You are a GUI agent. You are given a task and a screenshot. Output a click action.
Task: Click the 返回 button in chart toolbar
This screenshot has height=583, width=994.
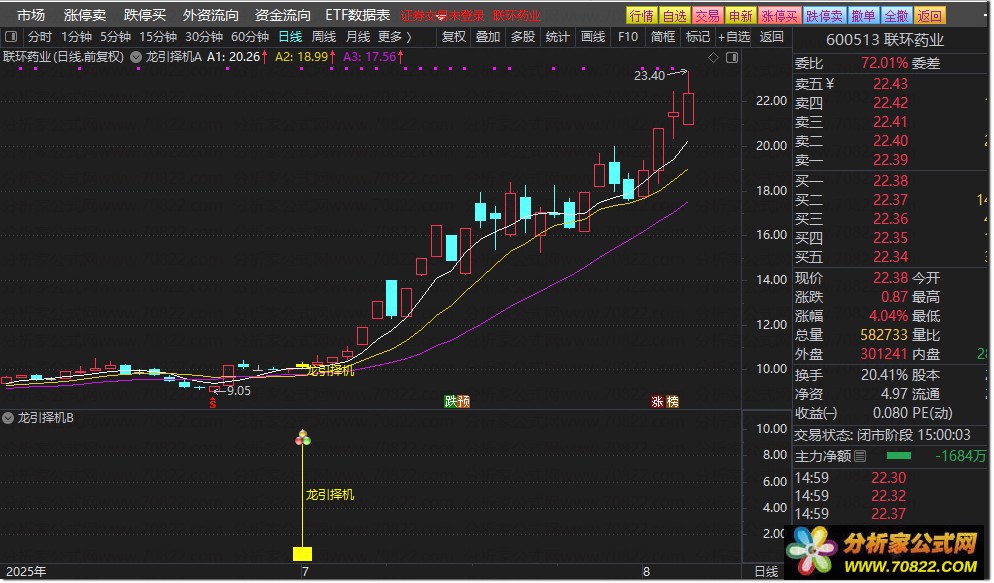point(771,37)
